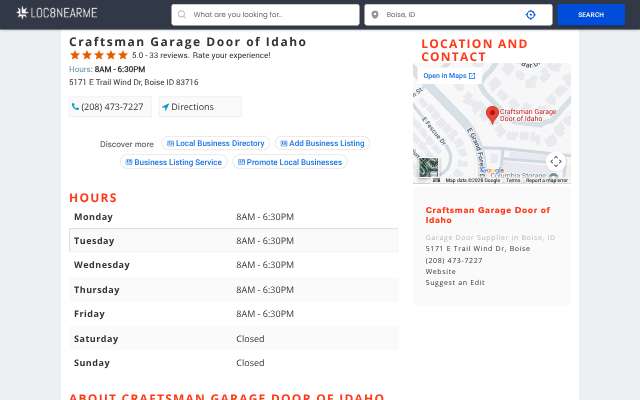Click the red map marker pin
The height and width of the screenshot is (400, 640).
click(492, 115)
